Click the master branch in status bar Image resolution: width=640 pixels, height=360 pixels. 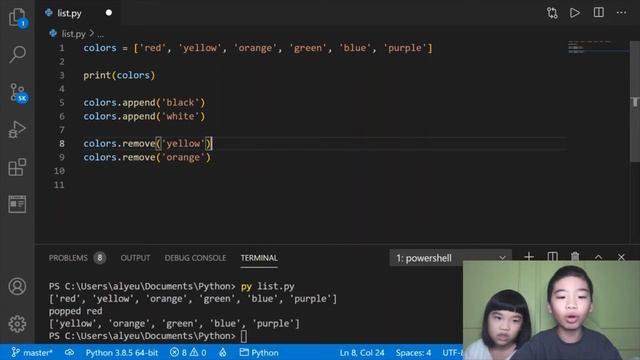click(x=32, y=353)
